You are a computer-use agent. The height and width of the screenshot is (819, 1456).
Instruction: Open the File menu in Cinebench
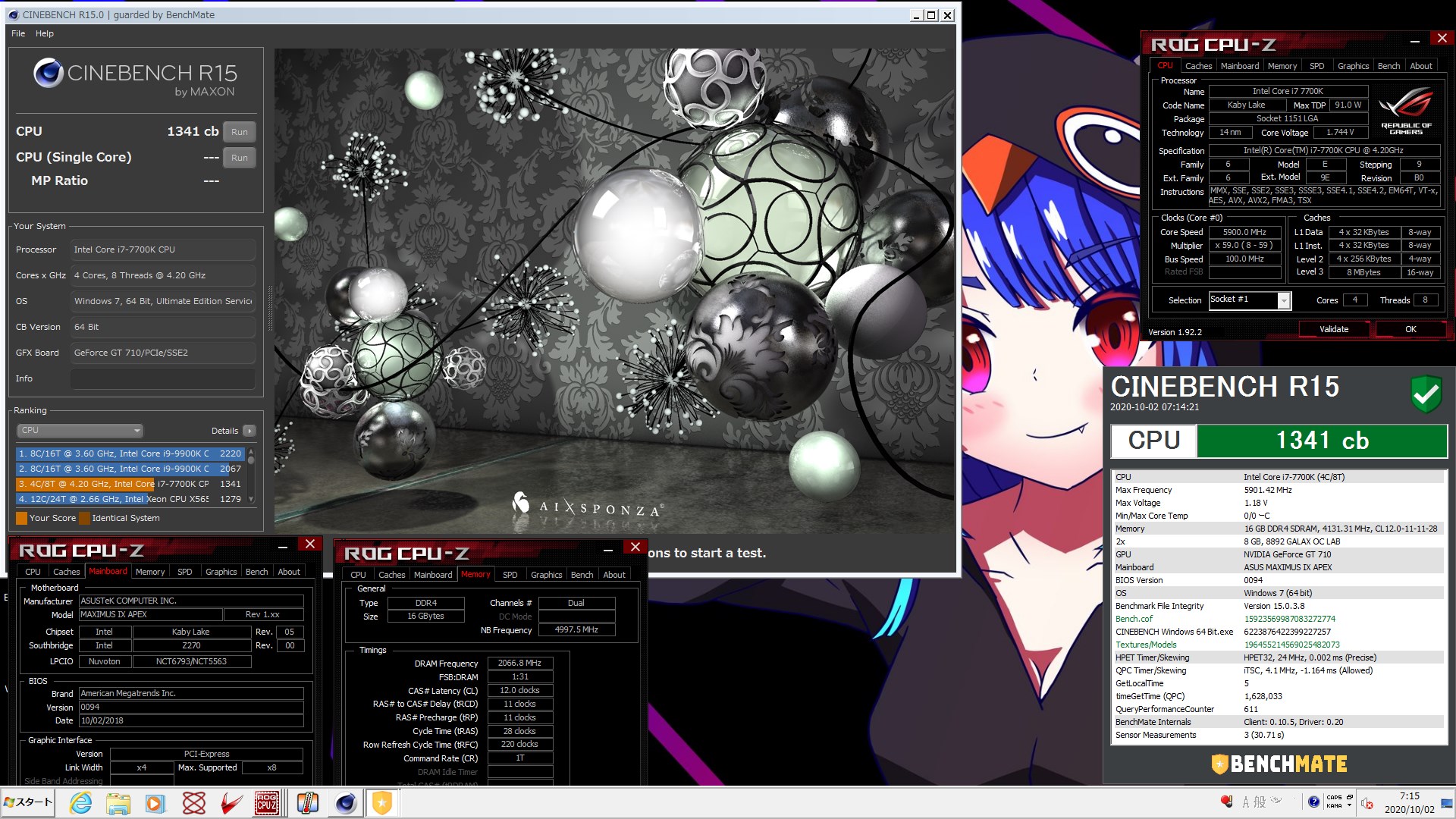click(18, 33)
